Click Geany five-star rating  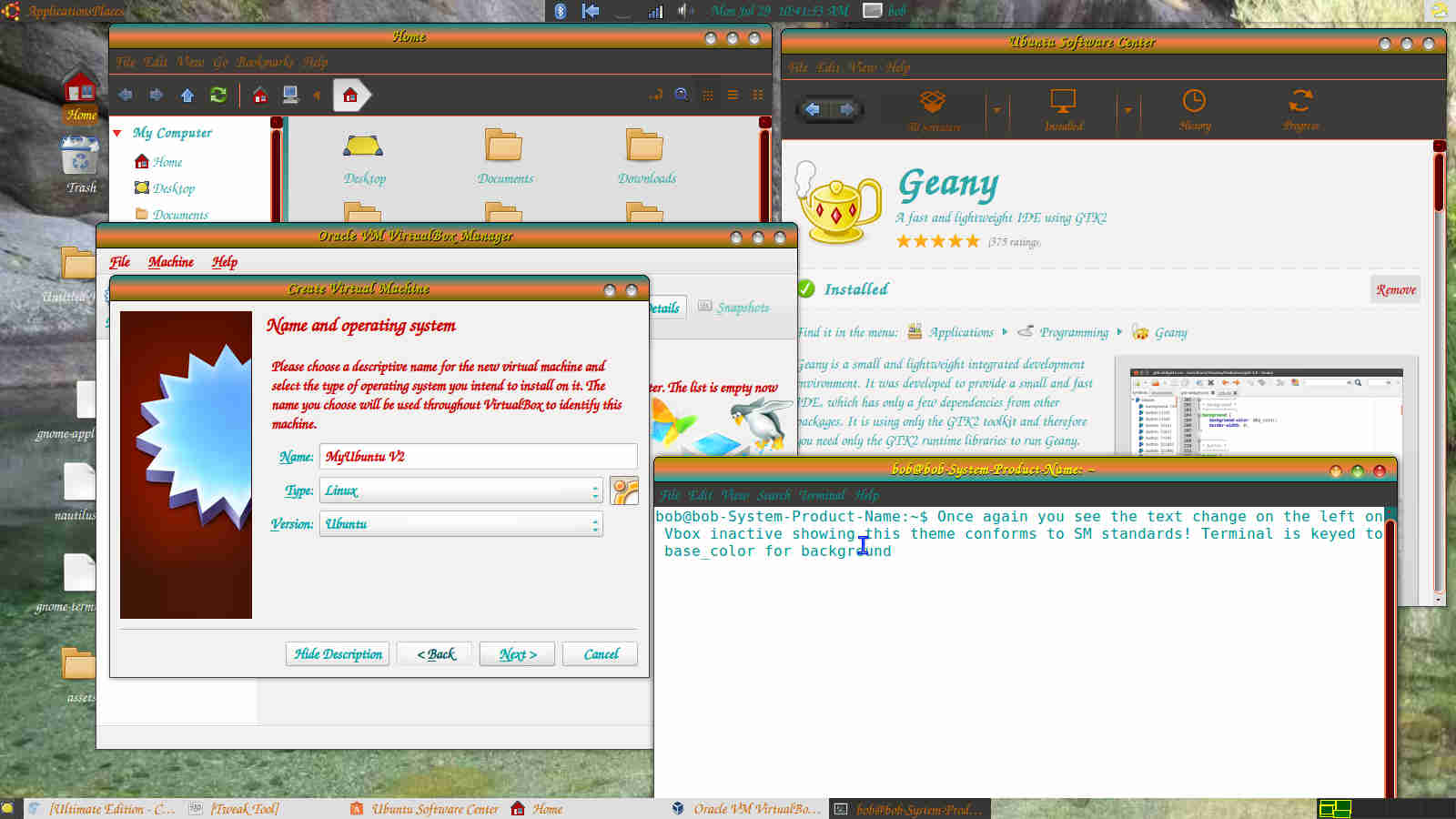(x=937, y=241)
